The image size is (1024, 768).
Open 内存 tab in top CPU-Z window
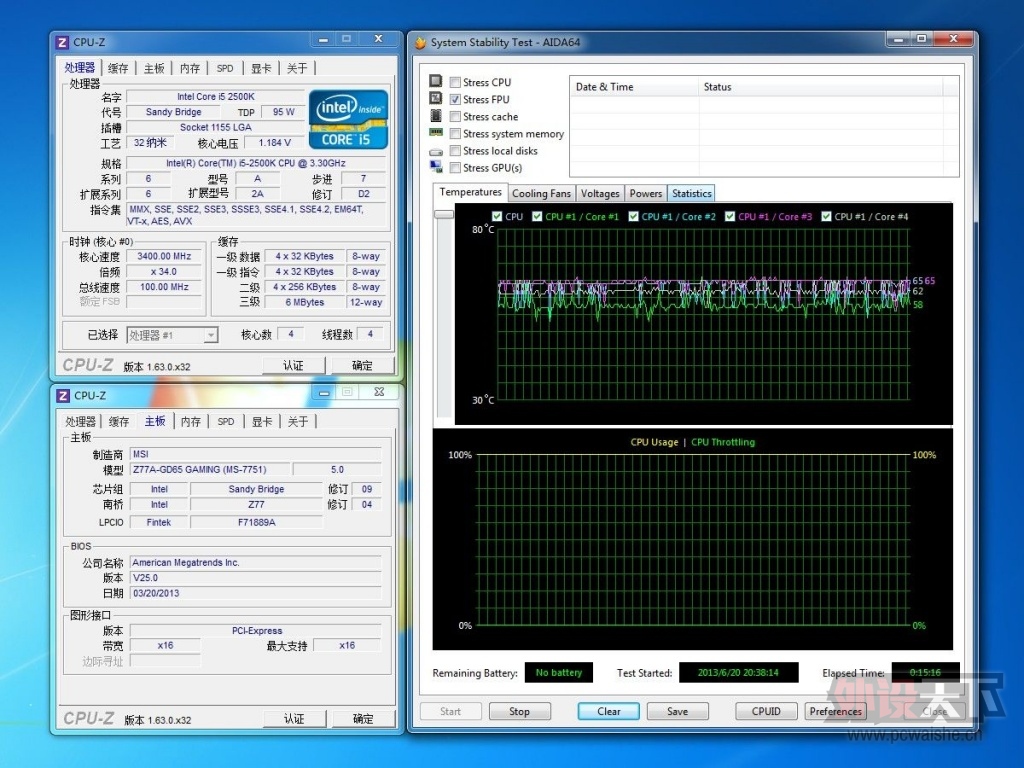190,68
